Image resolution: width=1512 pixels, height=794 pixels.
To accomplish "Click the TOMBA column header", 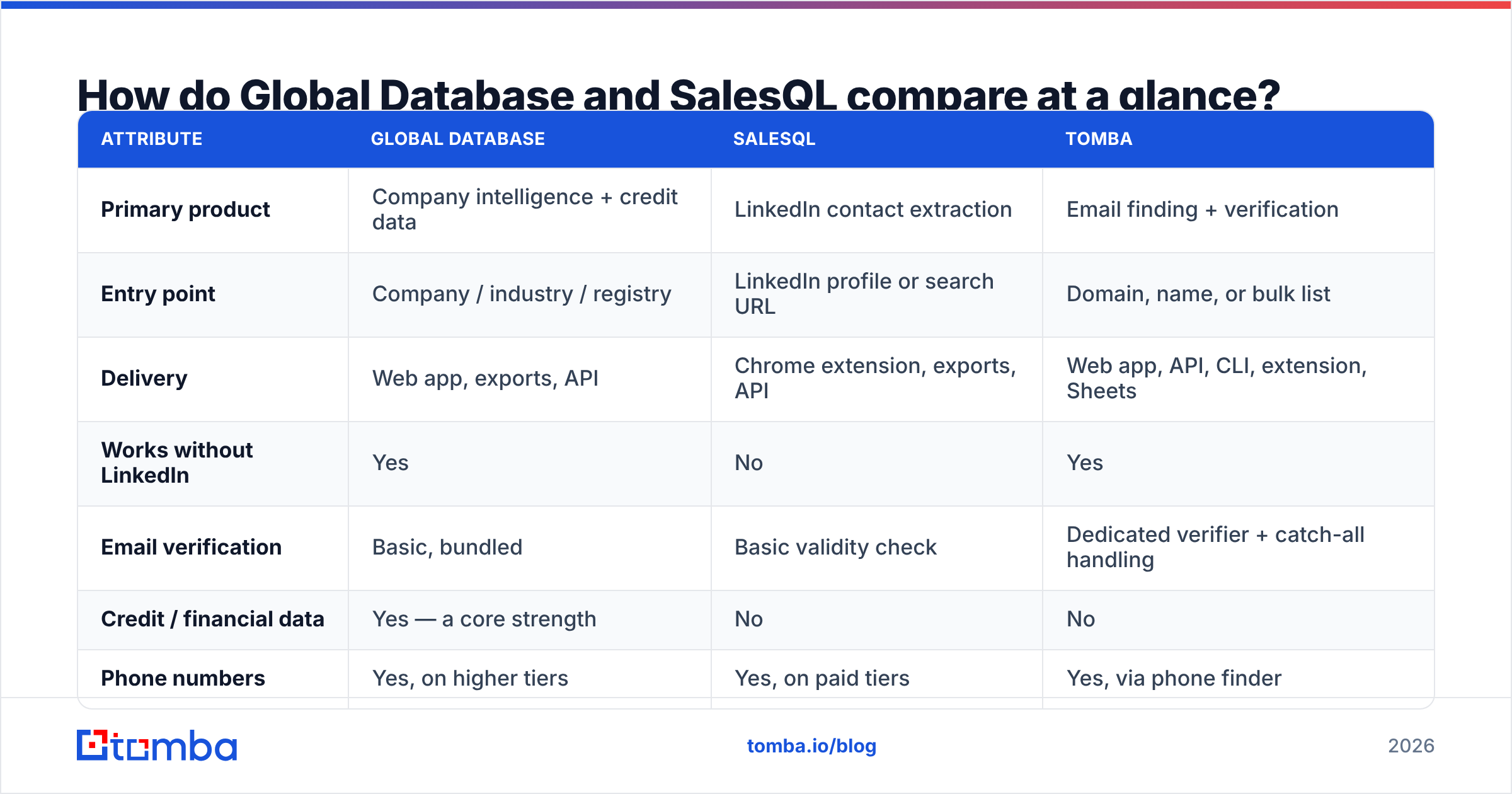I will pyautogui.click(x=1099, y=139).
